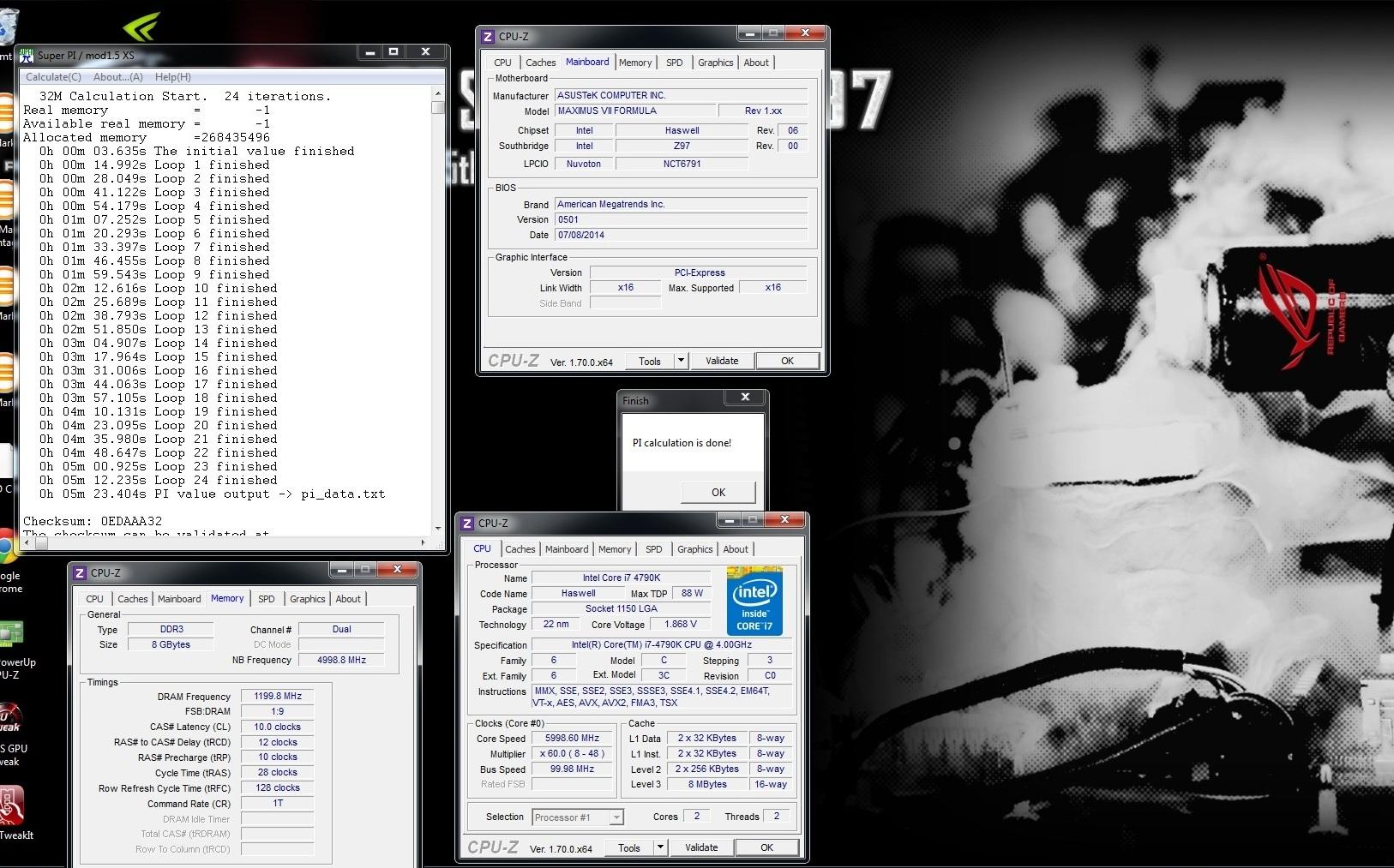Click the Checksum 0EDAAA32 line
1394x868 pixels.
(x=93, y=521)
